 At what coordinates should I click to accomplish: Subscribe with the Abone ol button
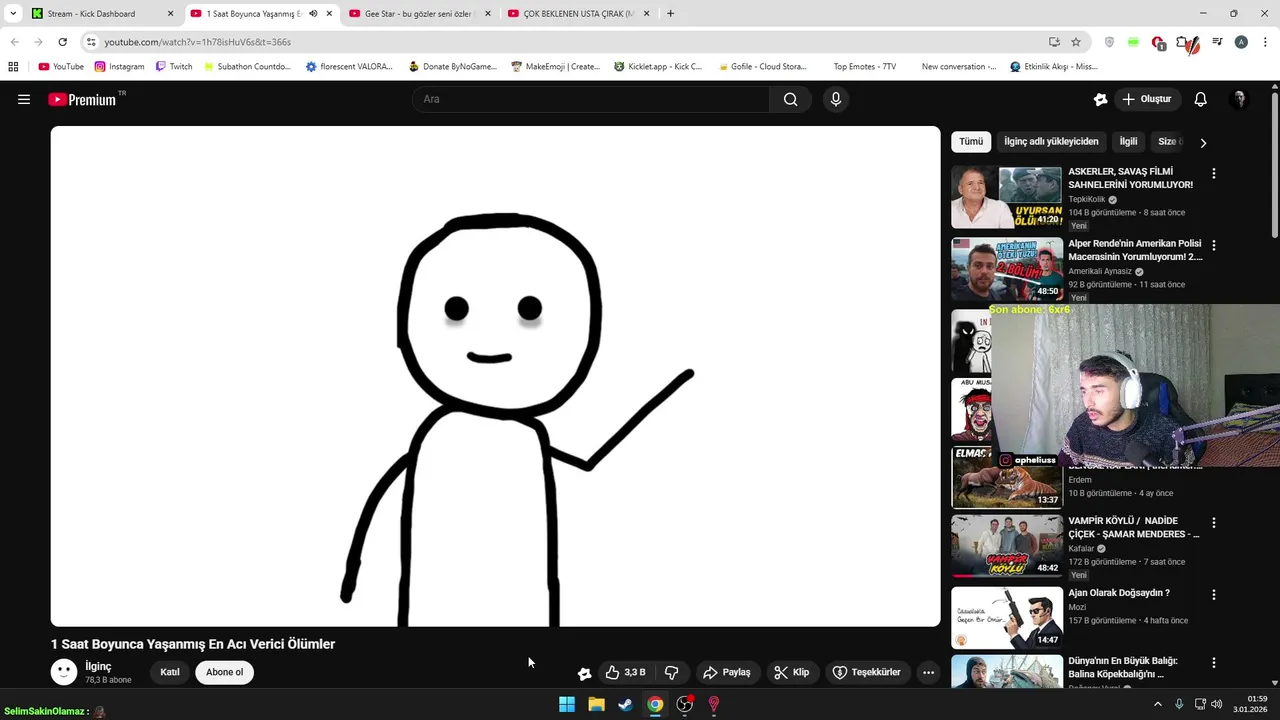pyautogui.click(x=224, y=672)
